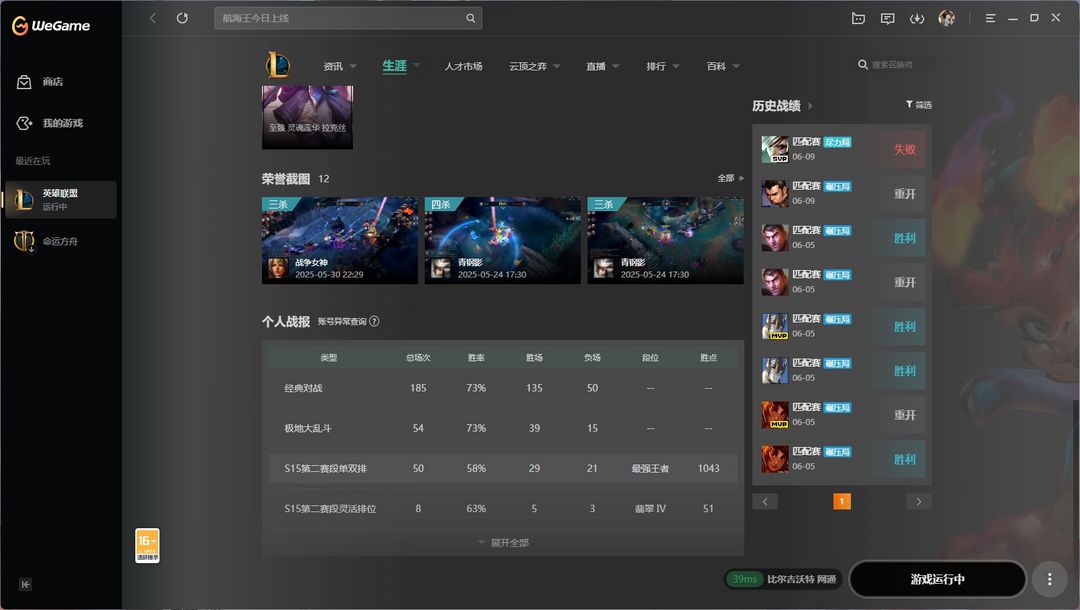The image size is (1080, 610).
Task: Expand 展开全部 in the stats table
Action: click(503, 543)
